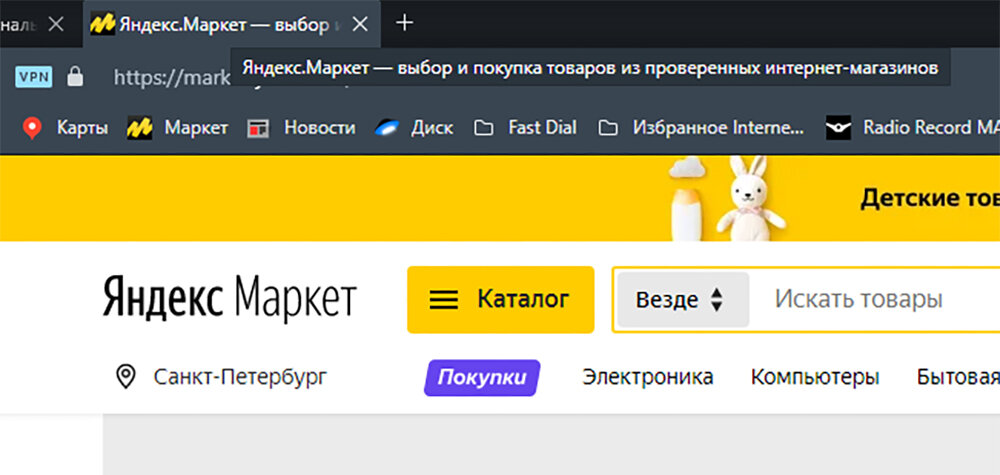The height and width of the screenshot is (475, 1000).
Task: Click the Новости bookmark favicon
Action: click(x=257, y=128)
